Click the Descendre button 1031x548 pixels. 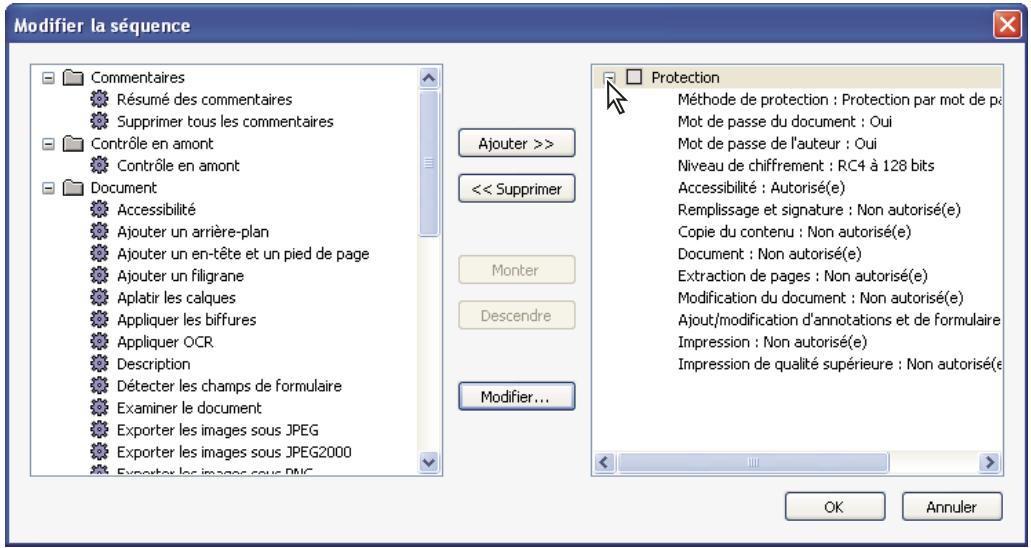(x=517, y=315)
